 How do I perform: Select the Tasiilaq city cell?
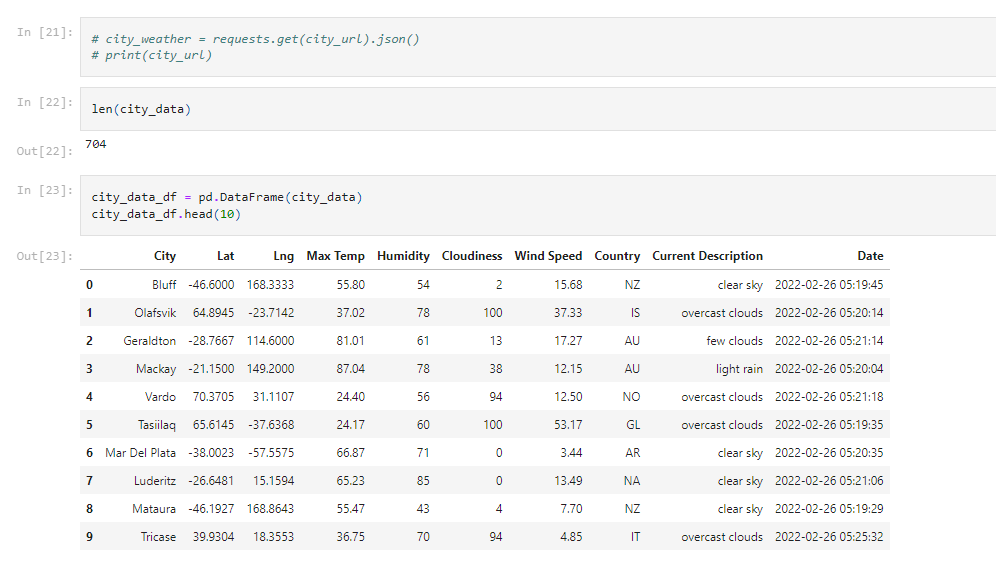click(157, 425)
